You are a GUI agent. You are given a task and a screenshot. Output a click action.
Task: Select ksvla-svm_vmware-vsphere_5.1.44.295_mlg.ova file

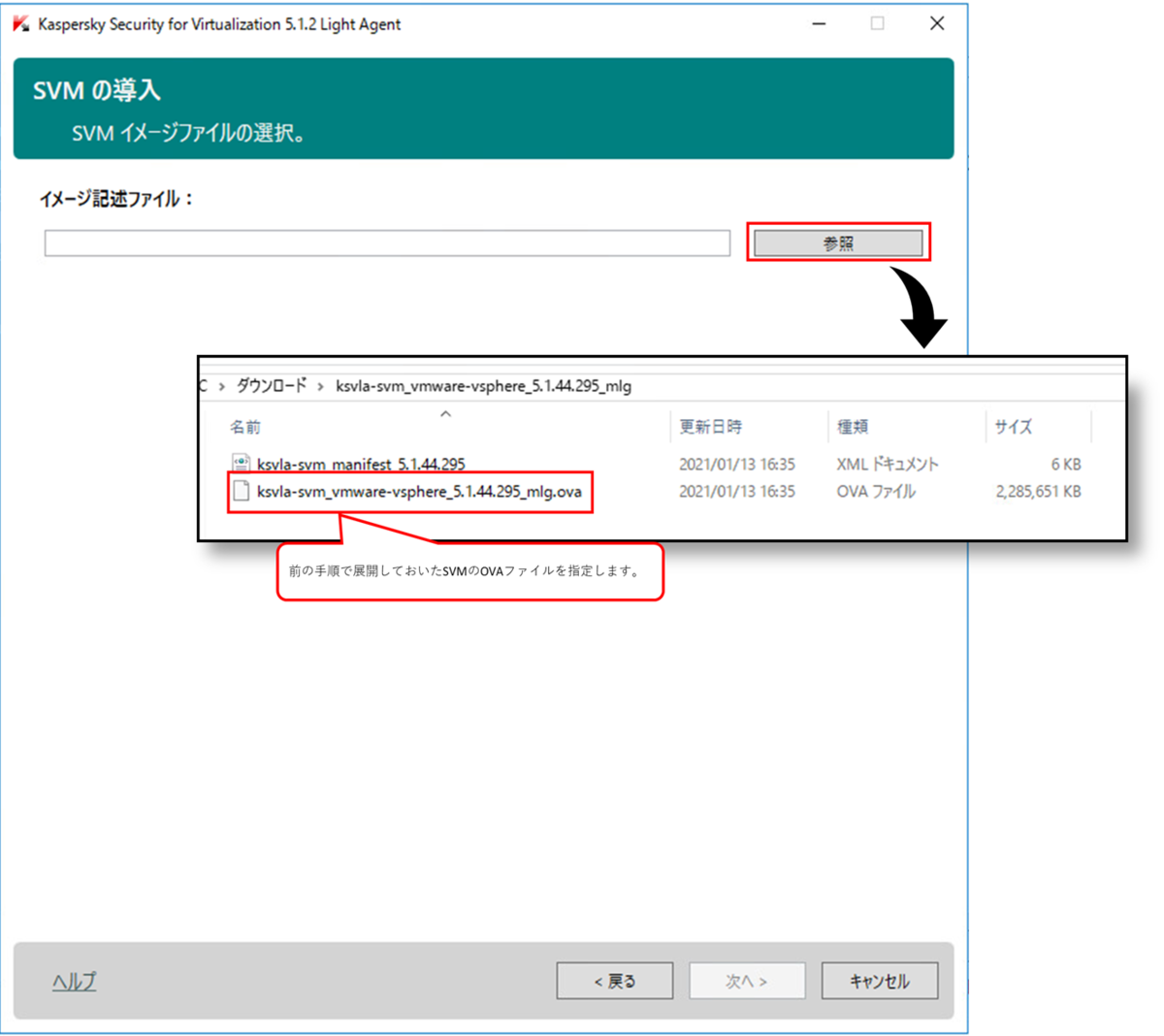click(x=419, y=492)
